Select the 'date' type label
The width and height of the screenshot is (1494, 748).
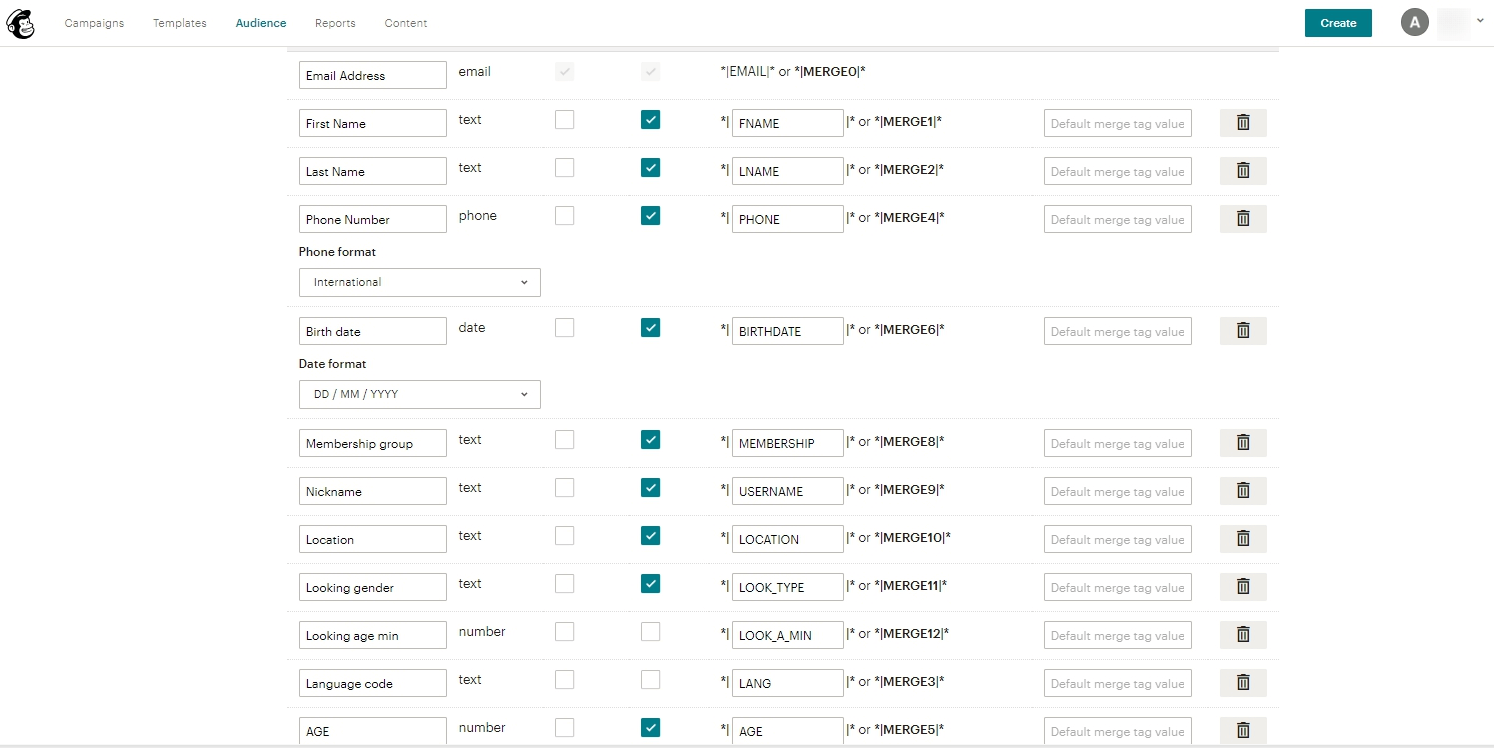coord(472,328)
